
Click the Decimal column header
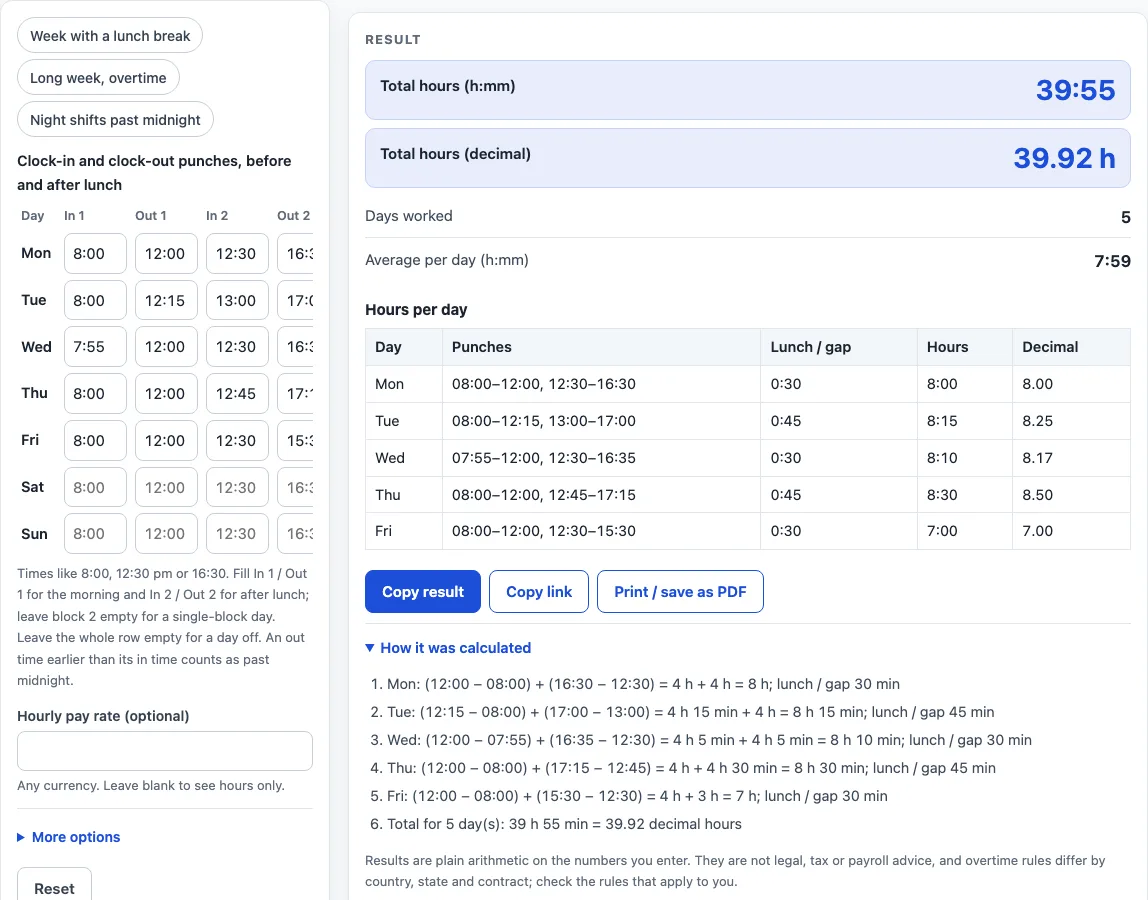[x=1072, y=347]
